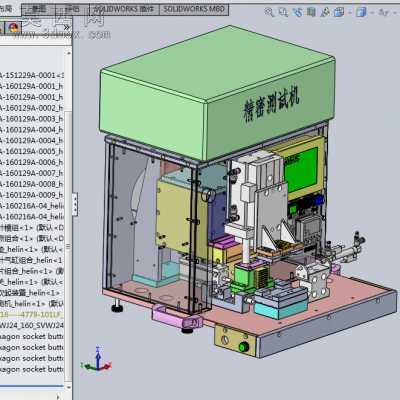400x400 pixels.
Task: Click the feature tree vertical scrollbar thumb
Action: (x=68, y=245)
